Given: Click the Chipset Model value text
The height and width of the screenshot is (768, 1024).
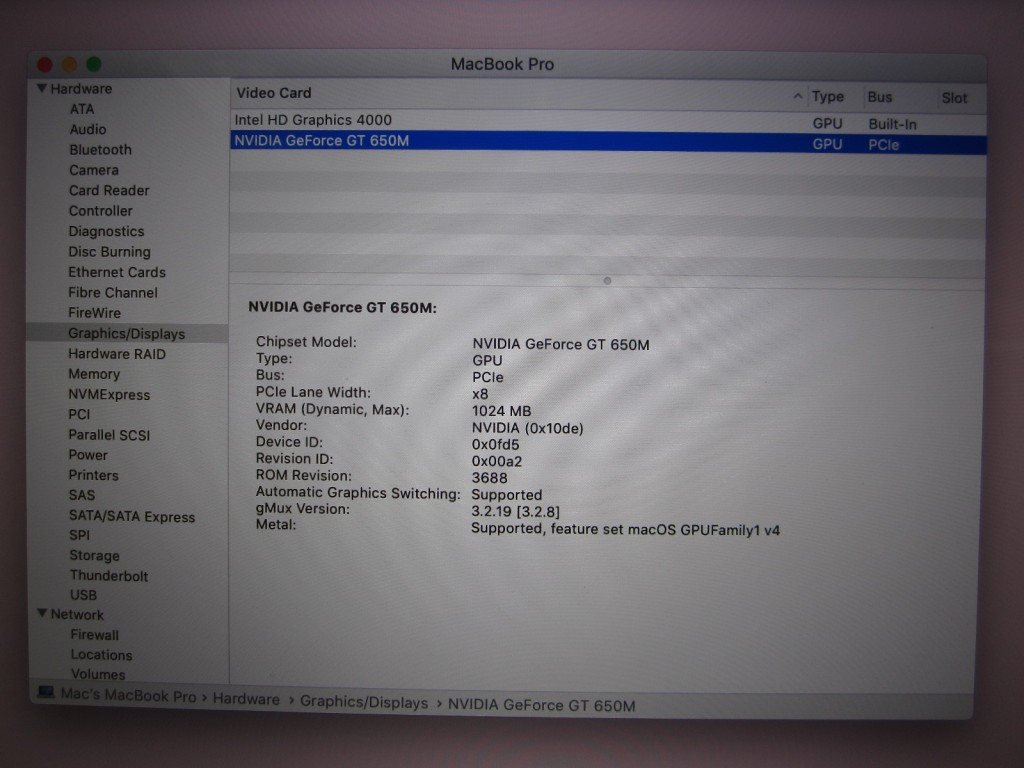Looking at the screenshot, I should point(561,344).
